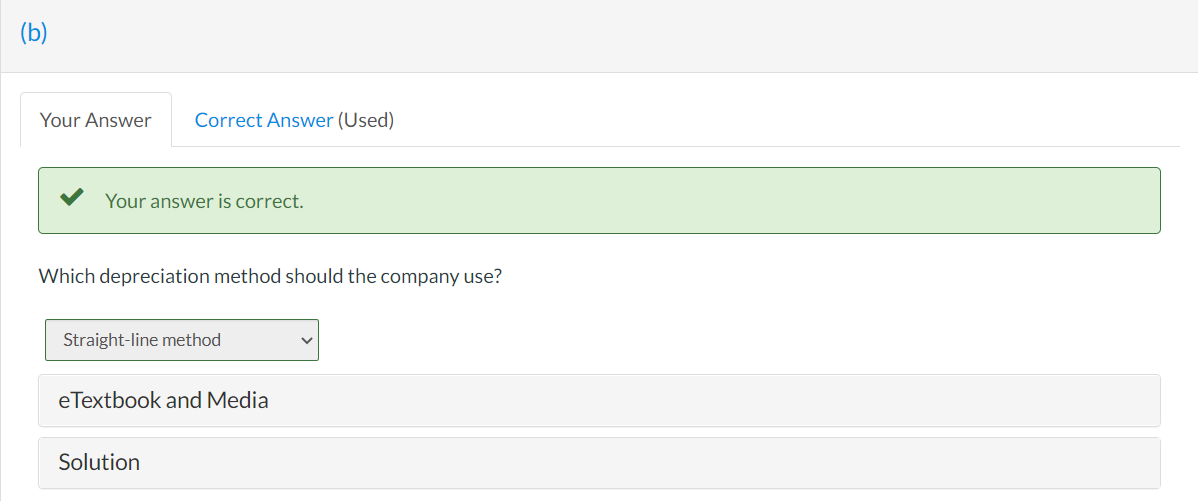Expand the Solution section
Screen dimensions: 1198x501
tap(598, 462)
